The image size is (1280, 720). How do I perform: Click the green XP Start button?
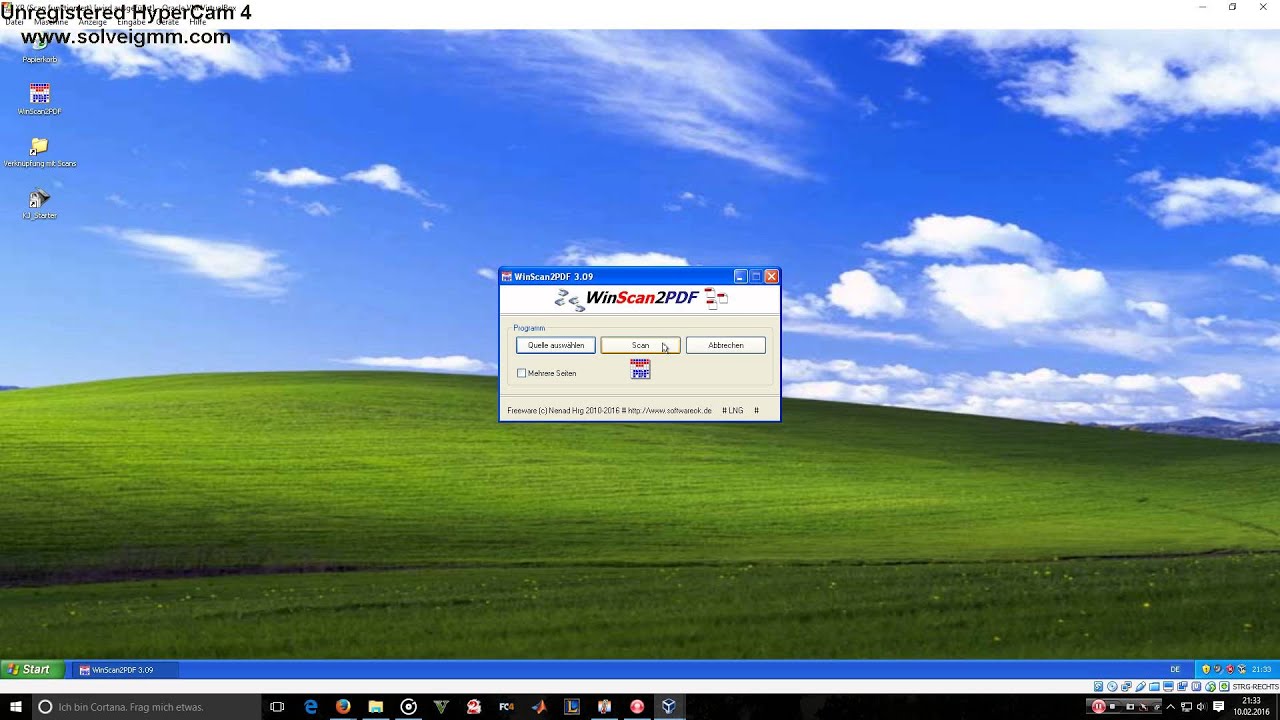(x=32, y=670)
